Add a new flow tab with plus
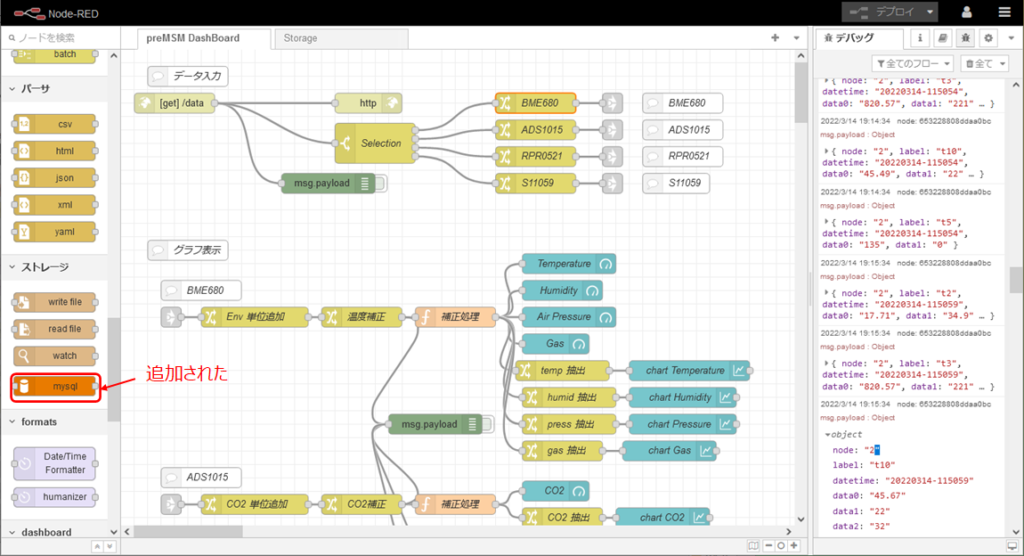Screen dimensions: 1024x556 pyautogui.click(x=775, y=38)
